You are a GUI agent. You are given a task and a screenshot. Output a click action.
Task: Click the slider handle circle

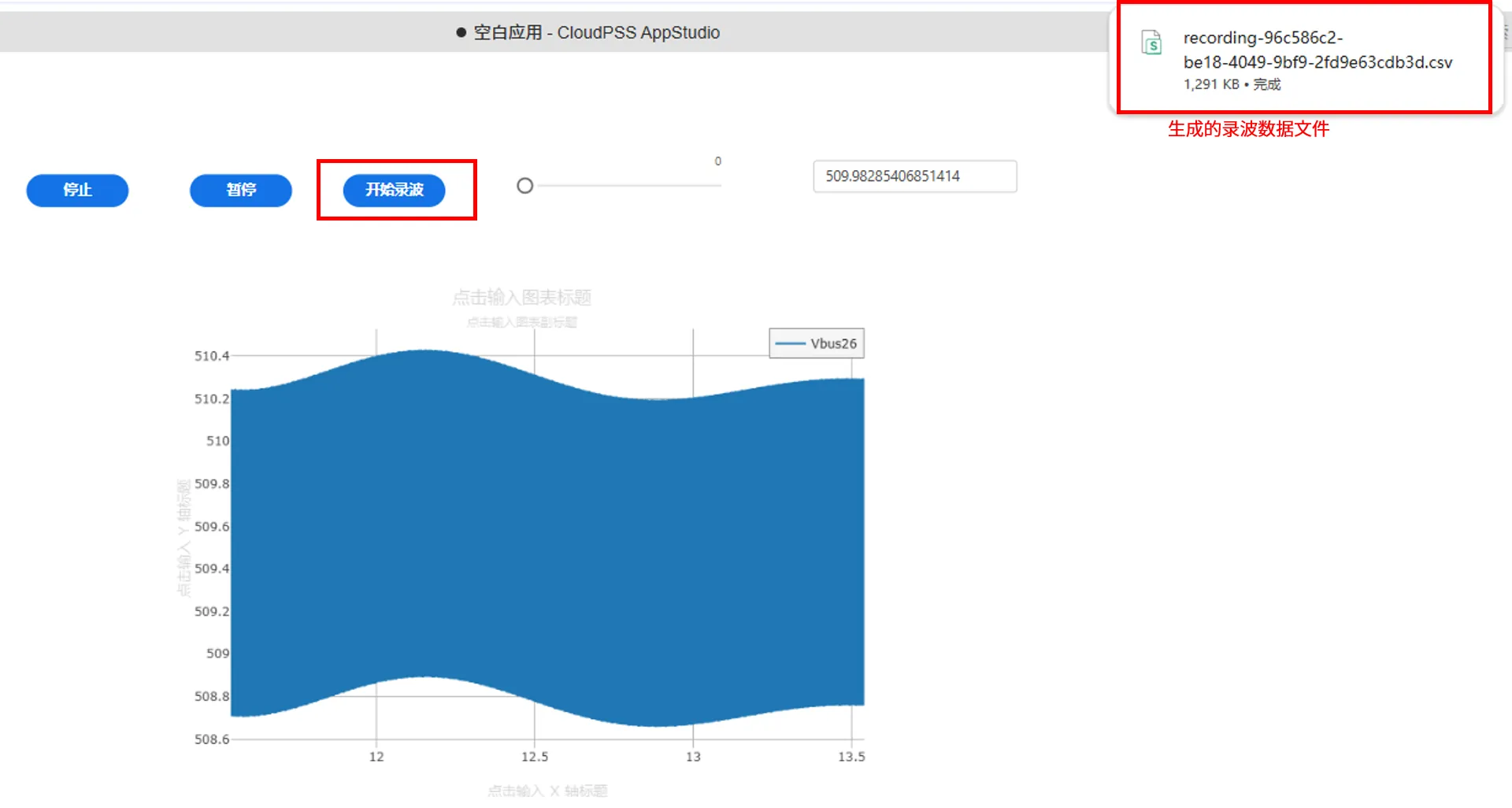(525, 186)
